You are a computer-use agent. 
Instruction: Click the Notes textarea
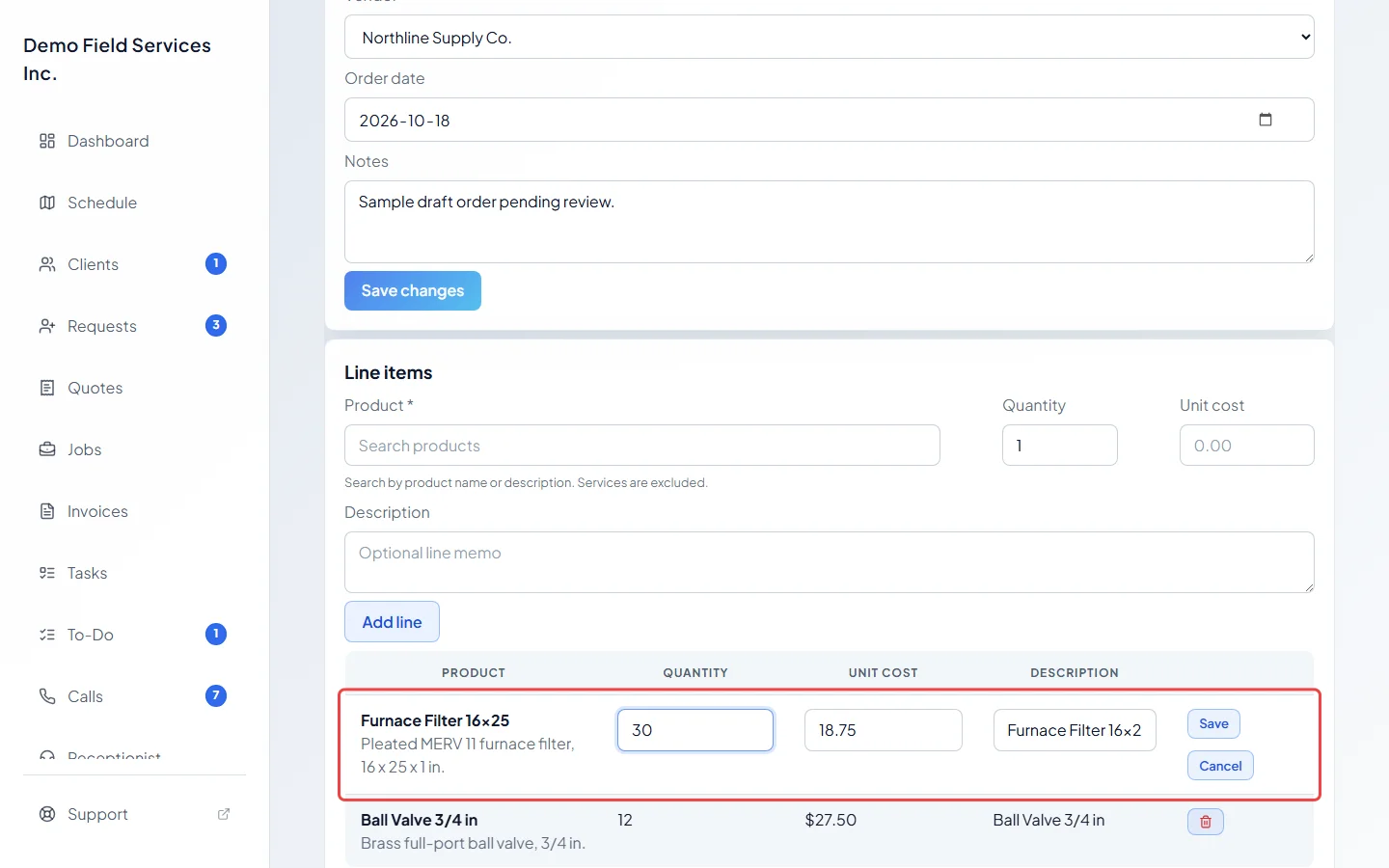830,222
